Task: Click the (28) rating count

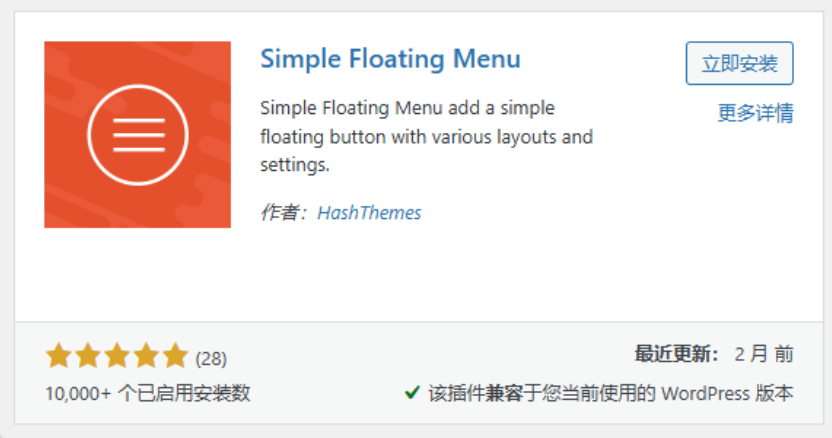Action: 211,359
